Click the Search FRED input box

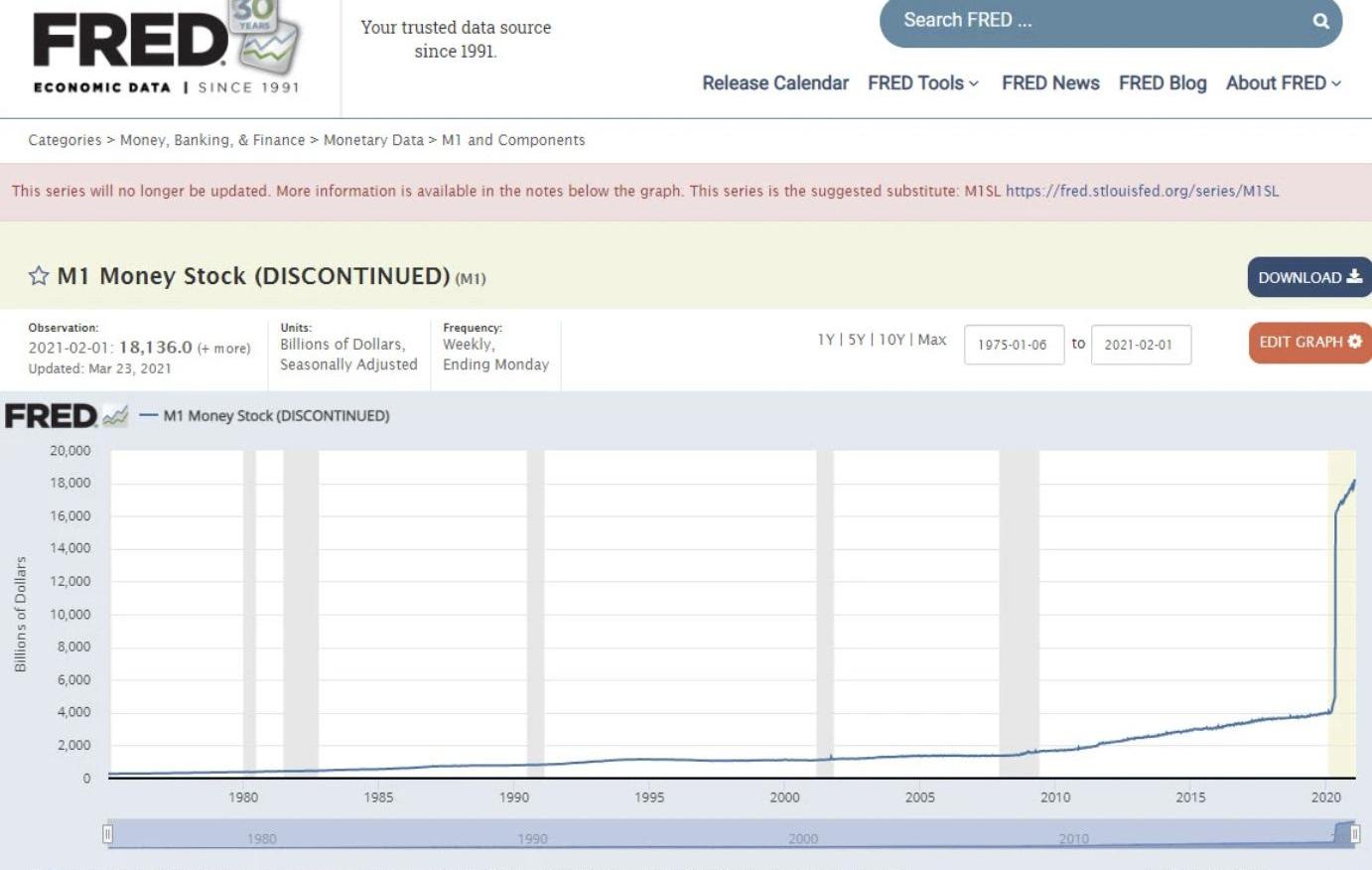pyautogui.click(x=1092, y=21)
